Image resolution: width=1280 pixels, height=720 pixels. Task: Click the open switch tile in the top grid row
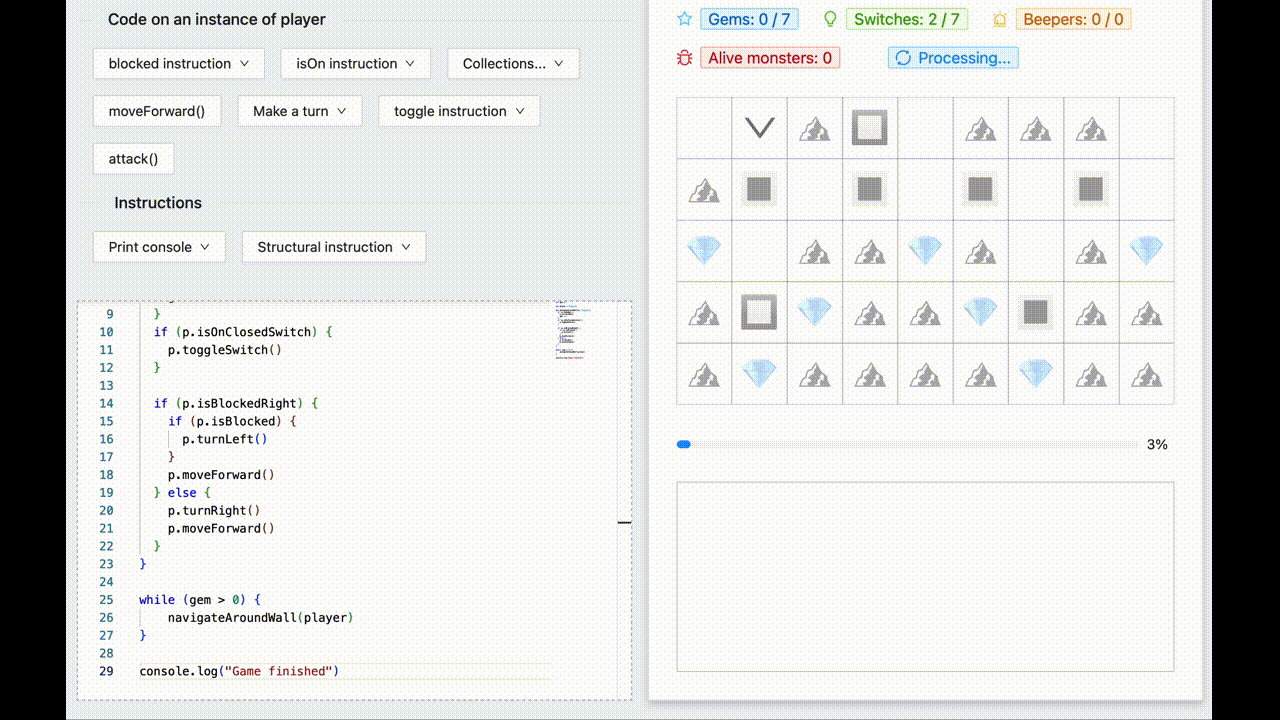870,128
